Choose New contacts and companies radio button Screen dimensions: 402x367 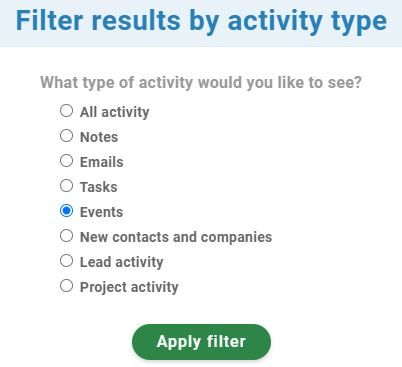point(66,236)
